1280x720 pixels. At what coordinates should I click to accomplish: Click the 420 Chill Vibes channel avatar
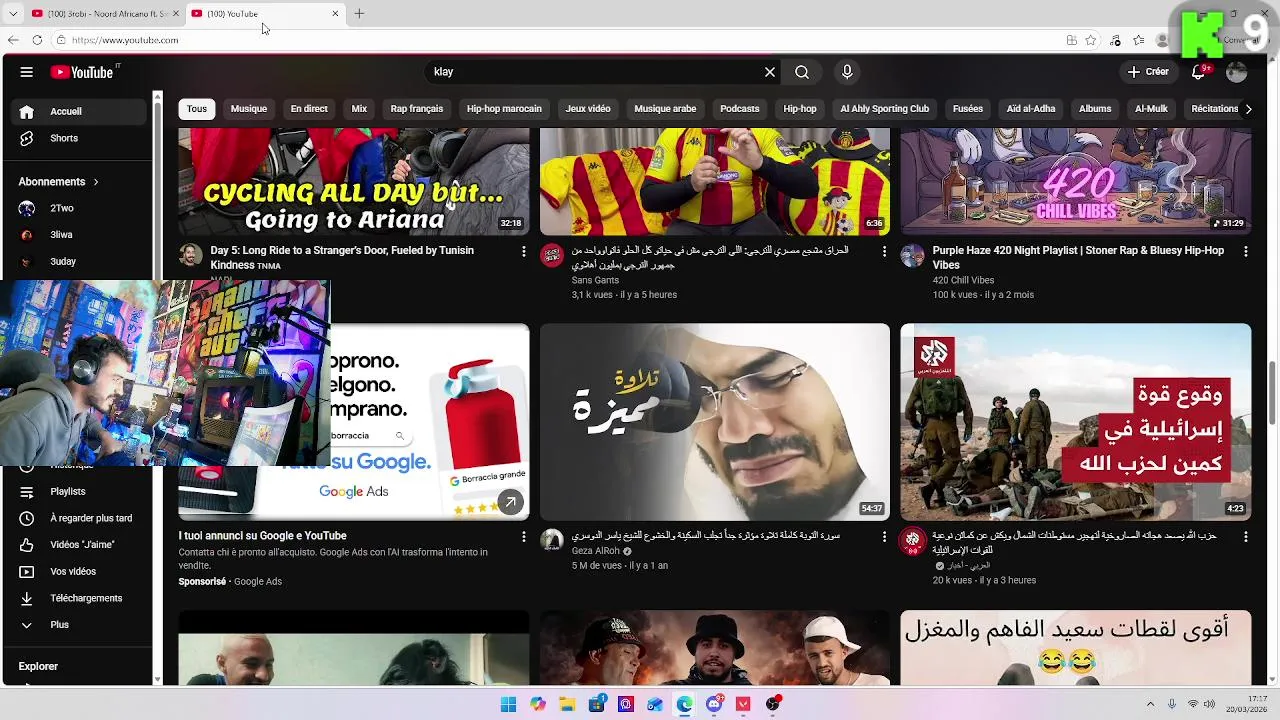tap(913, 255)
